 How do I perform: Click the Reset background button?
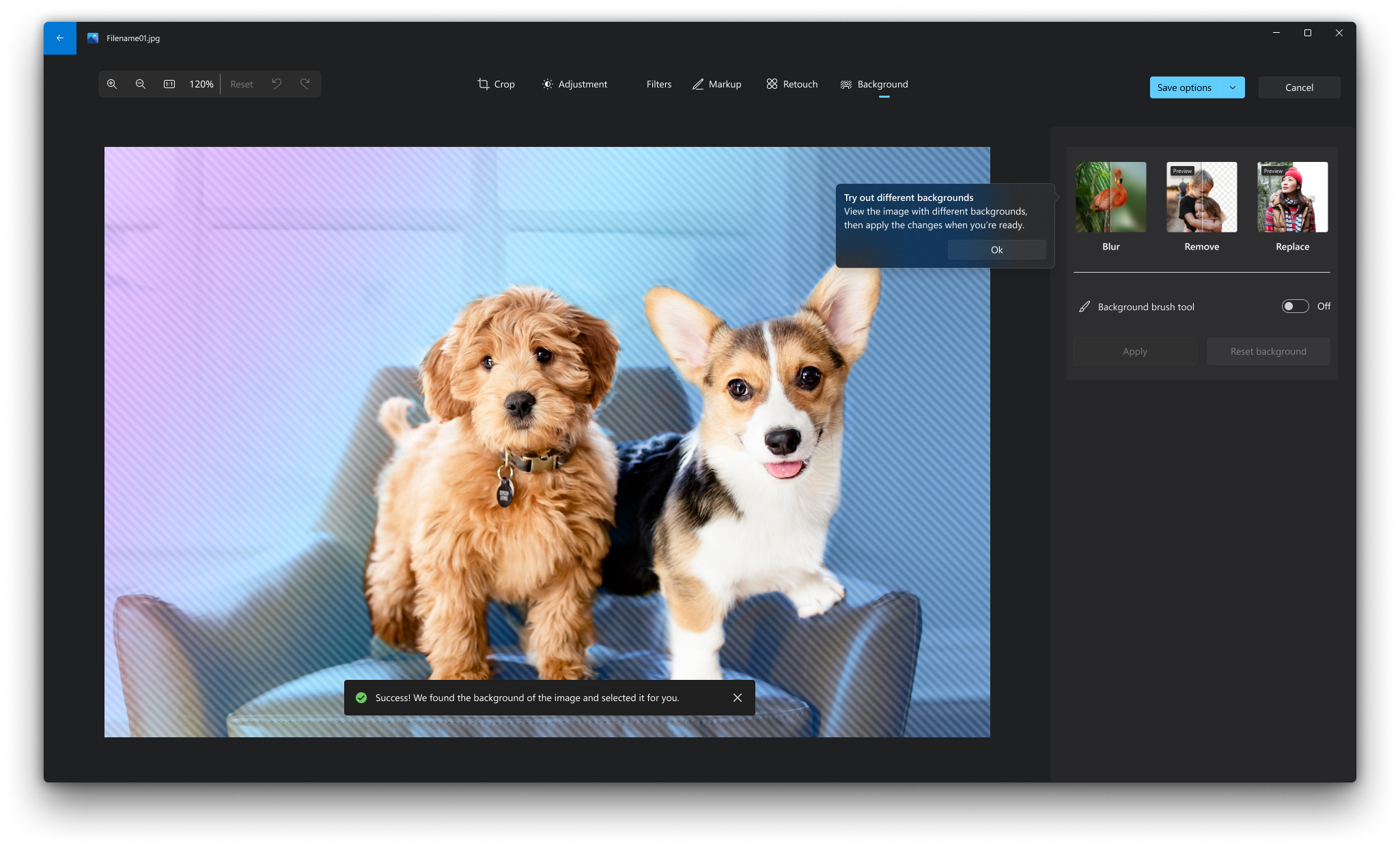[x=1268, y=350]
